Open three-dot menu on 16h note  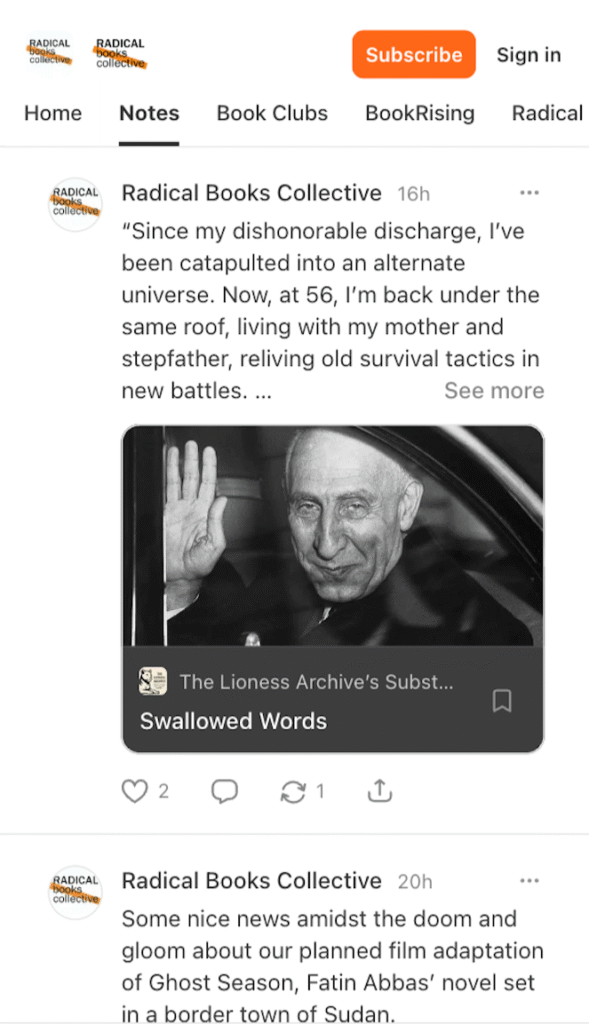[529, 193]
